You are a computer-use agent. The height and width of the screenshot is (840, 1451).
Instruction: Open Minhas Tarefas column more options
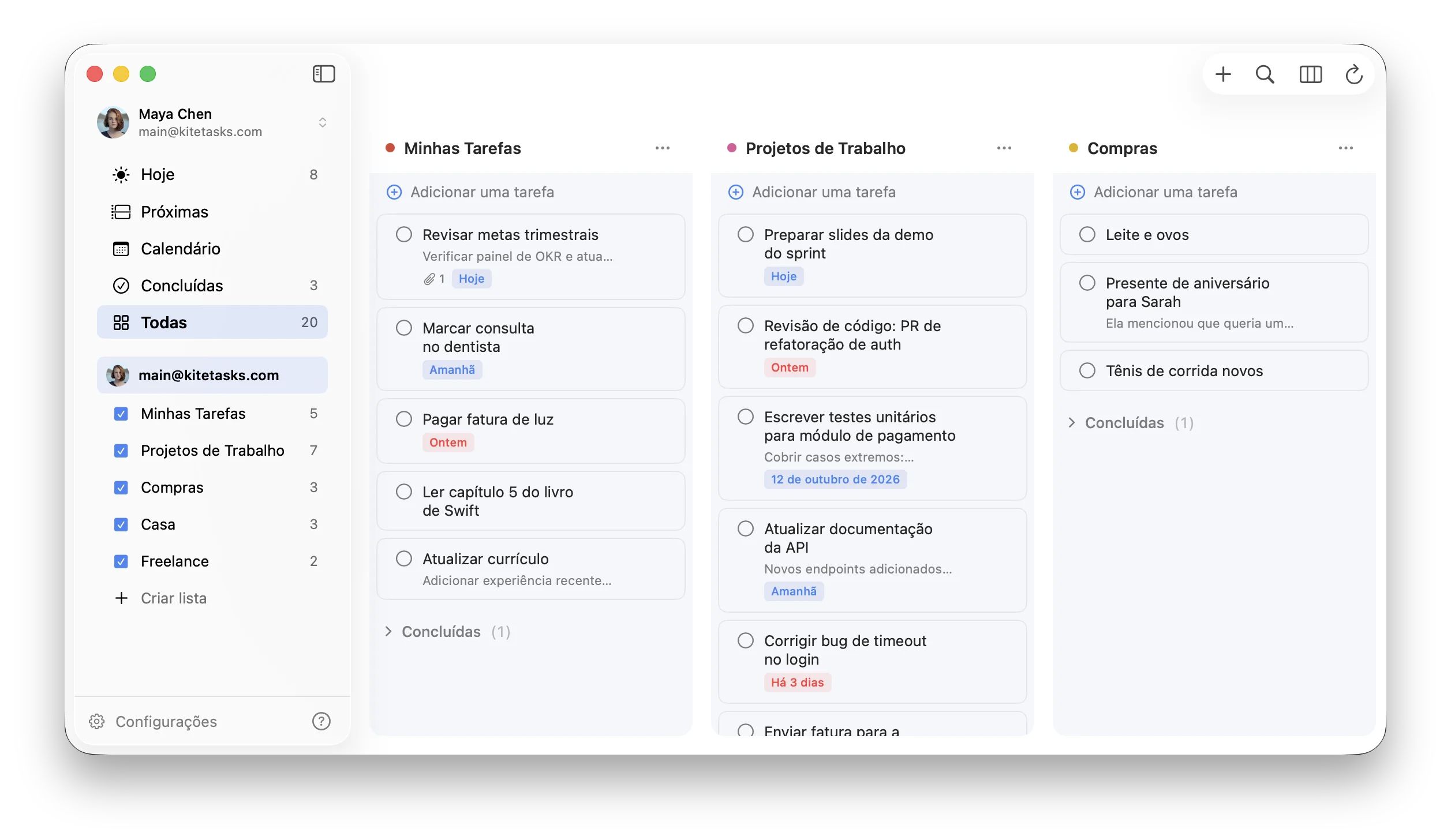(663, 148)
